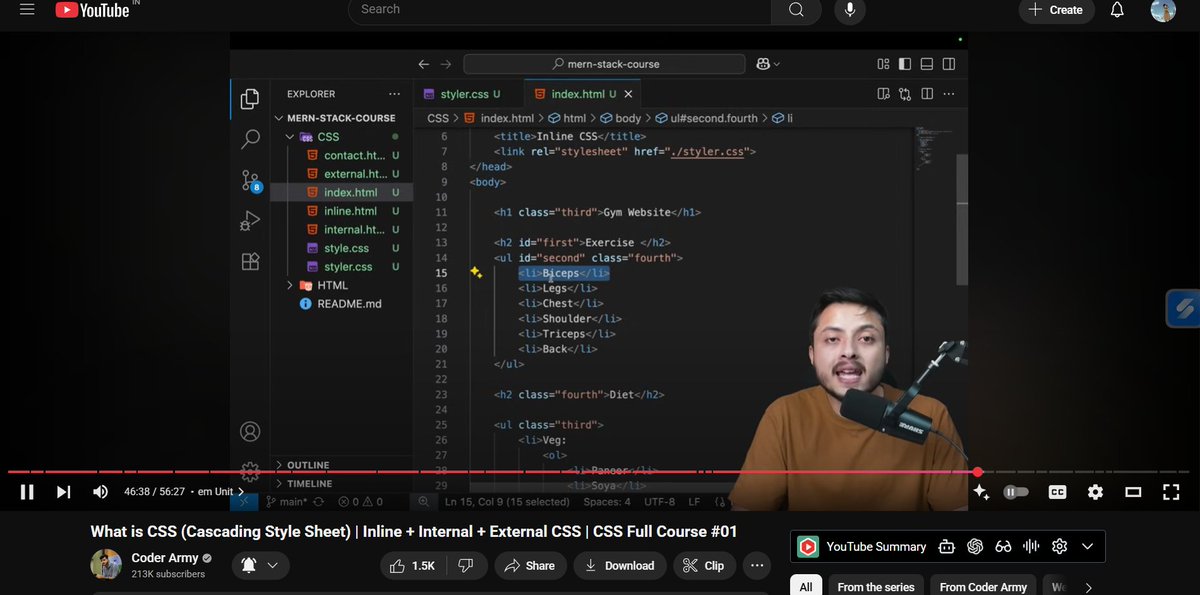Image resolution: width=1200 pixels, height=595 pixels.
Task: Select the Extensions icon in the activity bar
Action: [249, 260]
